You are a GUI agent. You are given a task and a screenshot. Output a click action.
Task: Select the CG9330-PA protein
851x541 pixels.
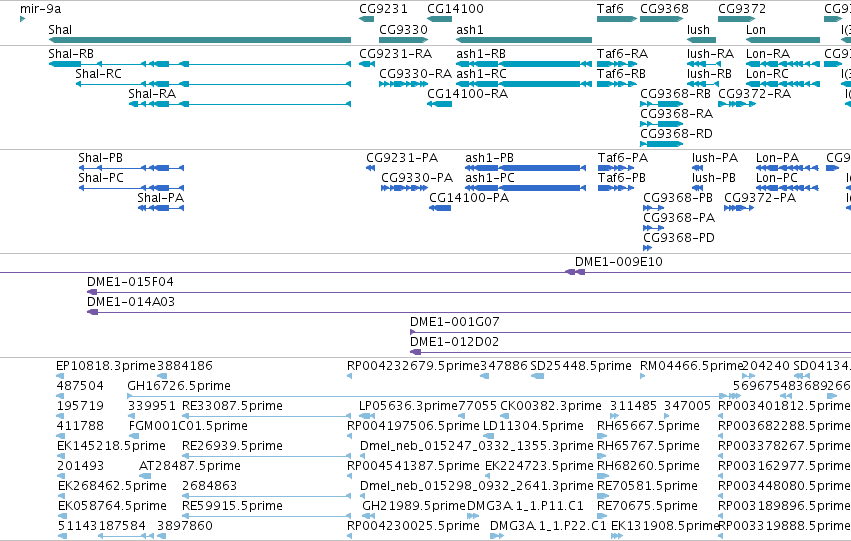point(404,188)
